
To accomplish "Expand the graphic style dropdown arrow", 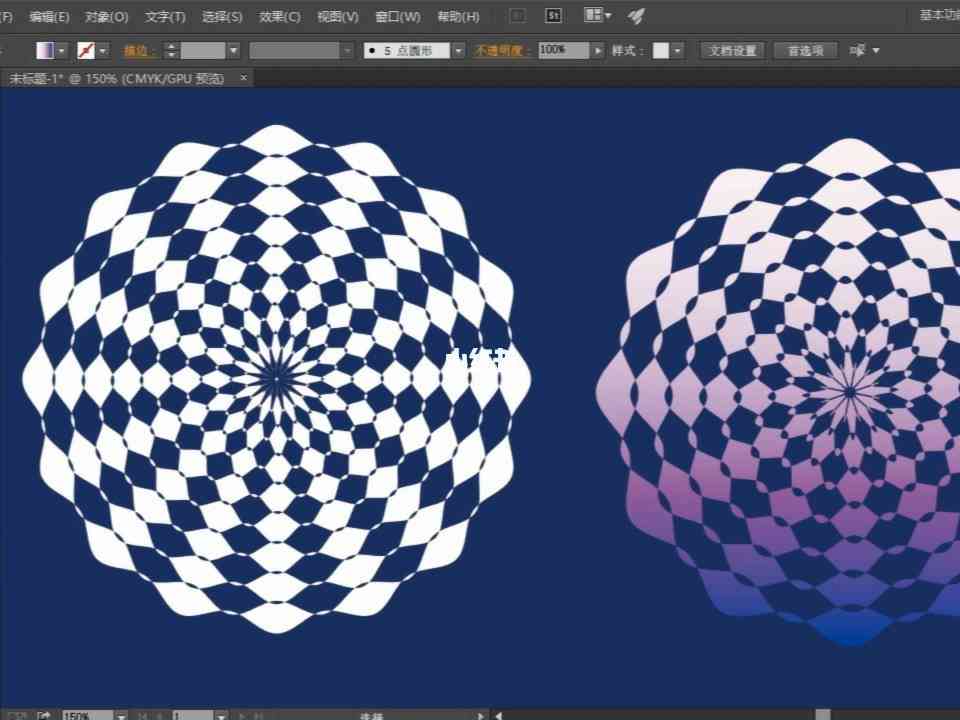I will point(677,50).
